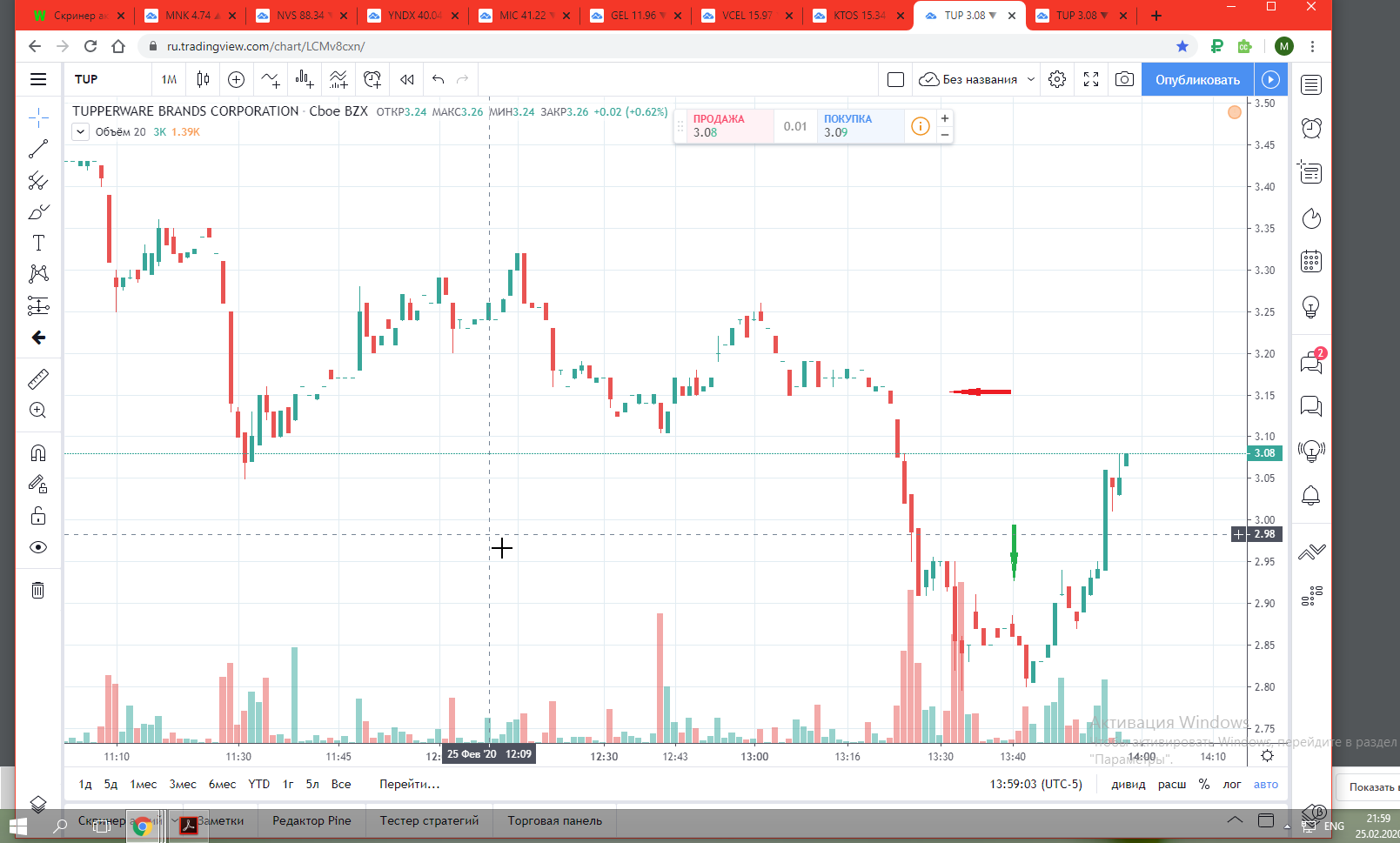Undo the last chart action
The height and width of the screenshot is (843, 1400).
(x=439, y=79)
